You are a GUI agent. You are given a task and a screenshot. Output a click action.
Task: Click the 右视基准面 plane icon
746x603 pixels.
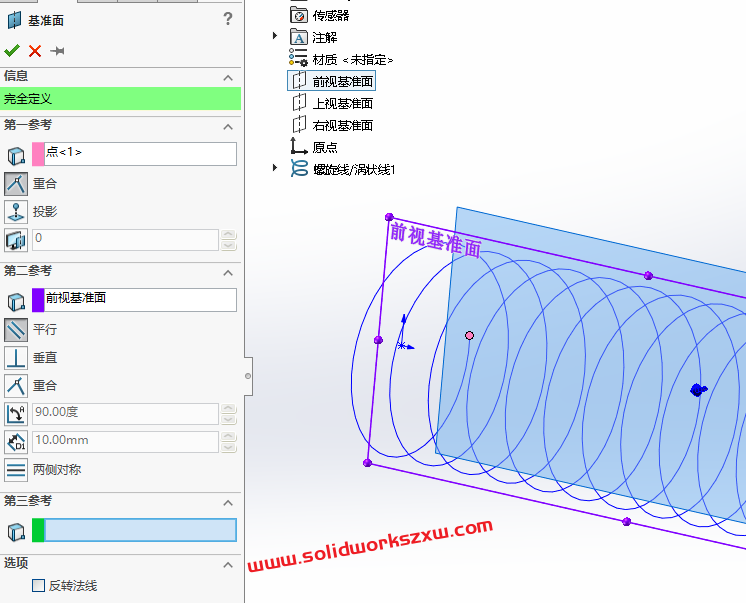pos(299,124)
